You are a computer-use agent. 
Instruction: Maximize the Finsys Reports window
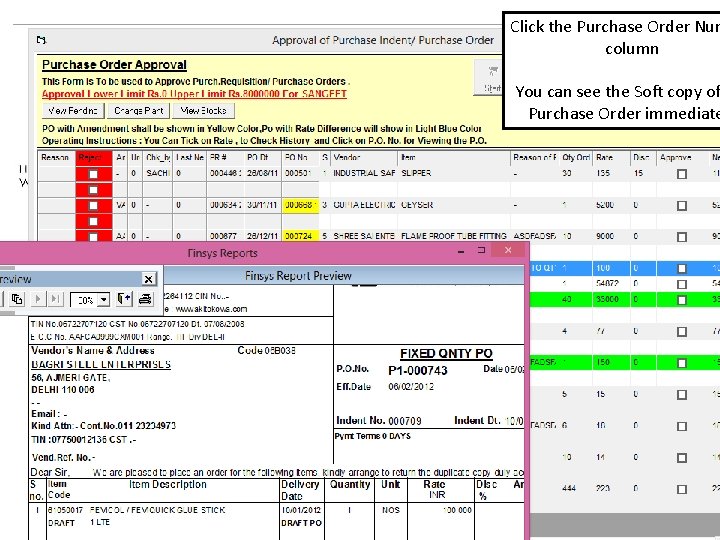click(x=482, y=250)
